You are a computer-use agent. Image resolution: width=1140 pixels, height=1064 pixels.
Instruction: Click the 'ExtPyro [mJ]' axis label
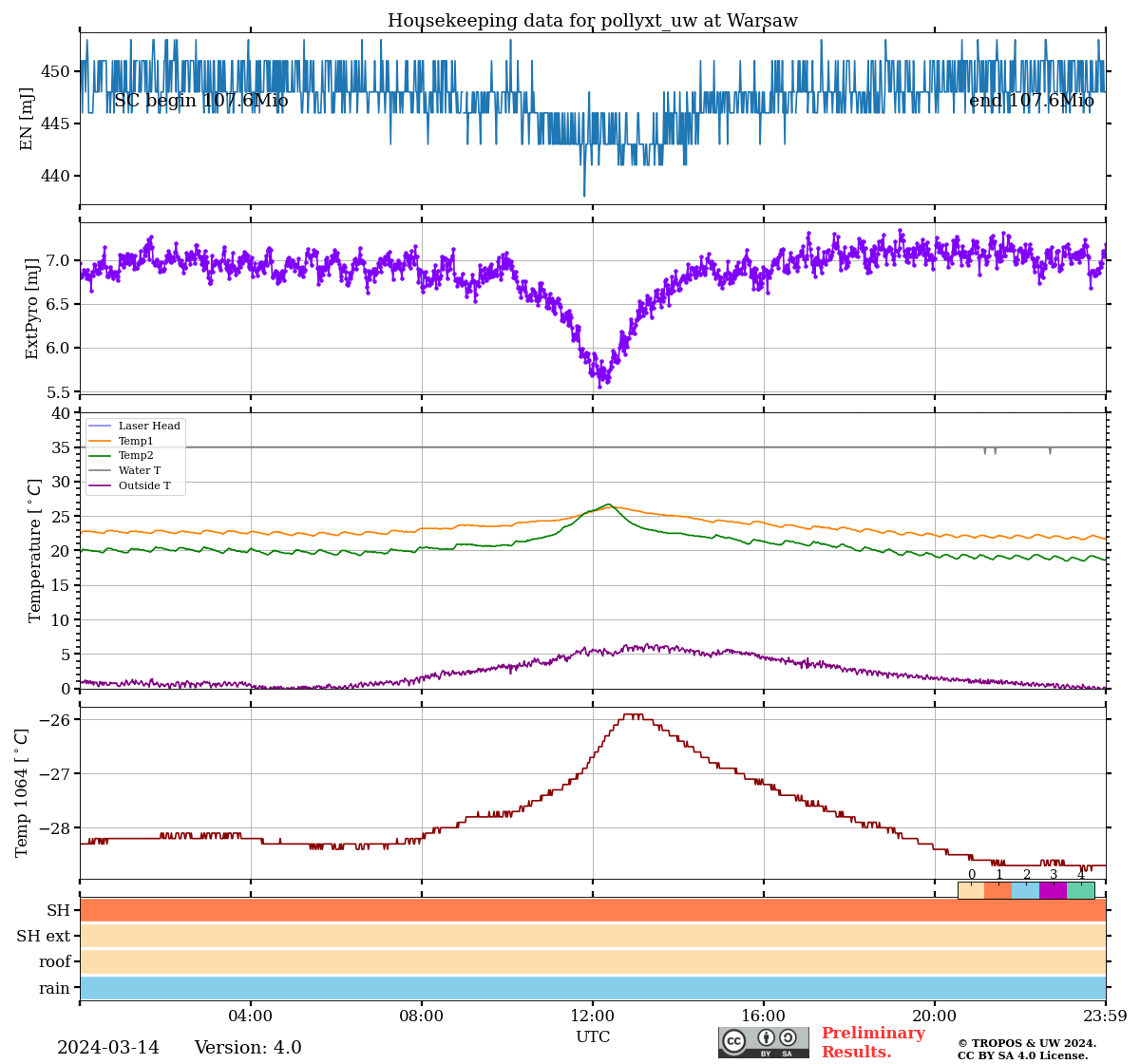(x=32, y=309)
